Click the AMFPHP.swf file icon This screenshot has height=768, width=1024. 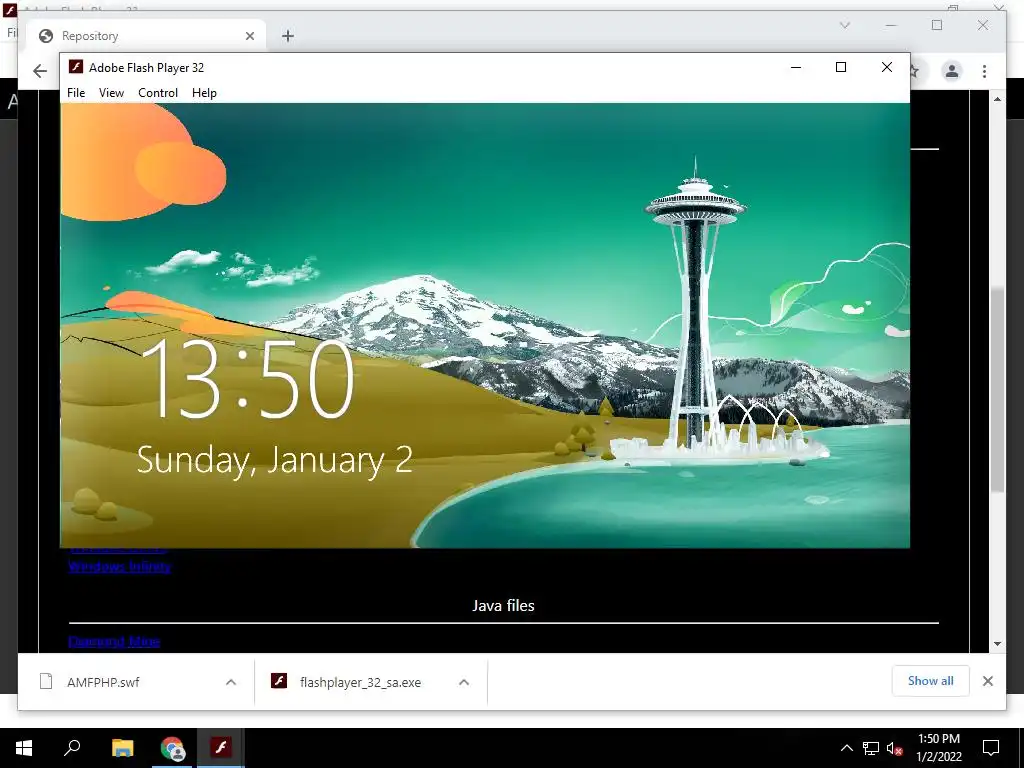pos(46,681)
